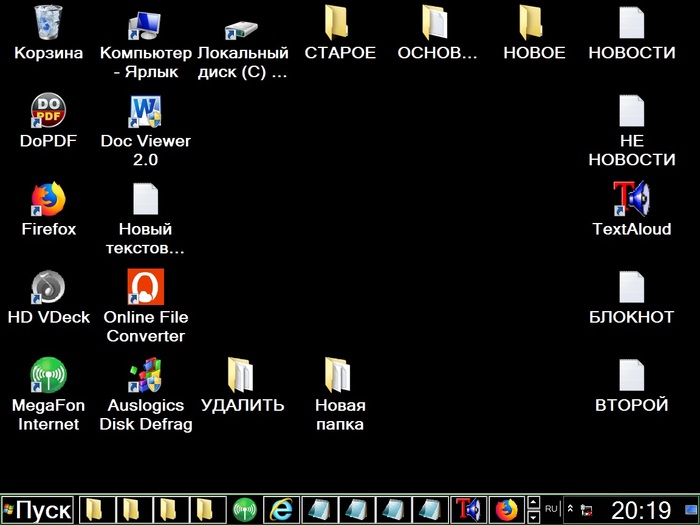The image size is (700, 525).
Task: Open the network status tray icon
Action: pos(587,510)
